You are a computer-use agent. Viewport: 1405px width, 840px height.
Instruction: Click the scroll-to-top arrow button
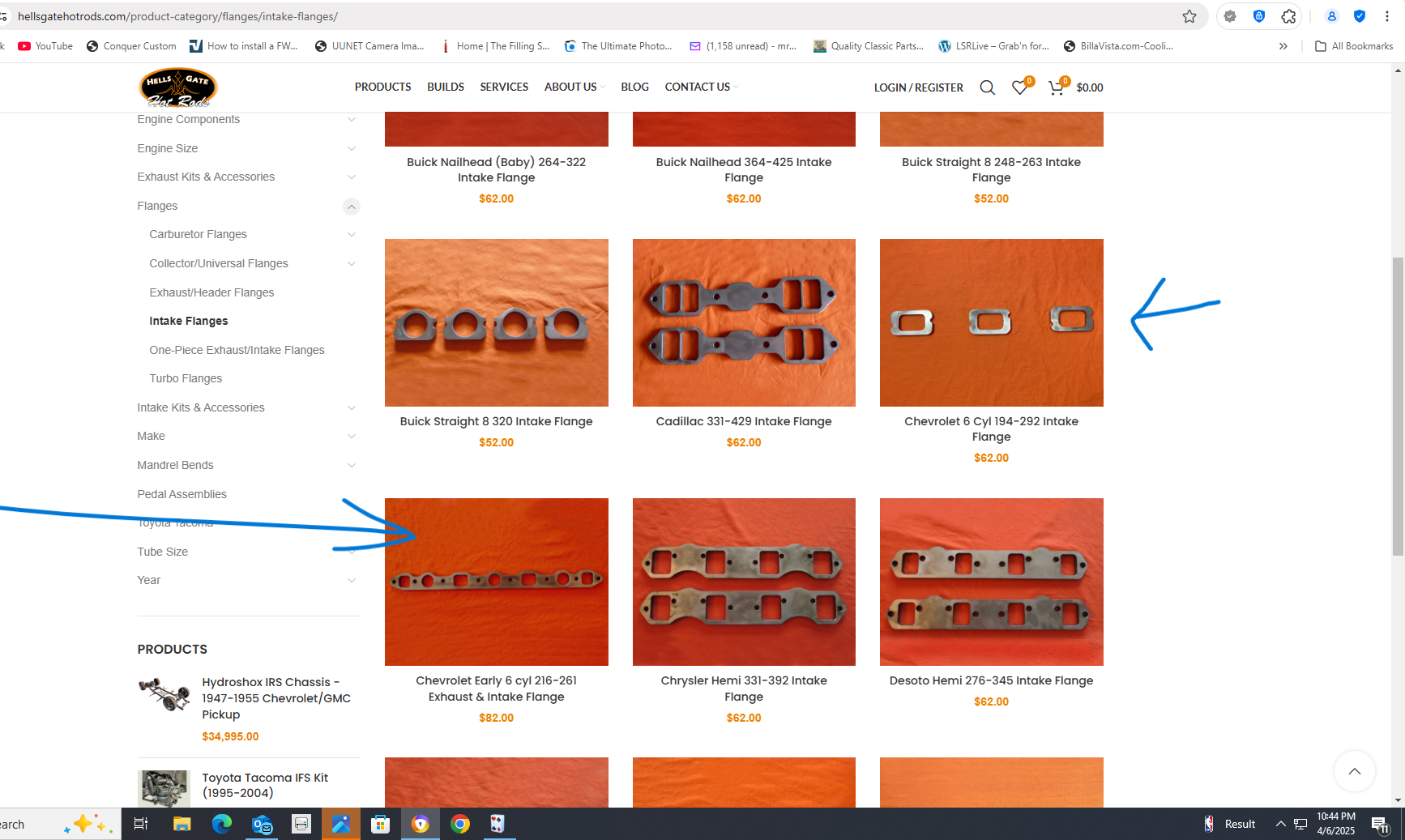tap(1354, 771)
